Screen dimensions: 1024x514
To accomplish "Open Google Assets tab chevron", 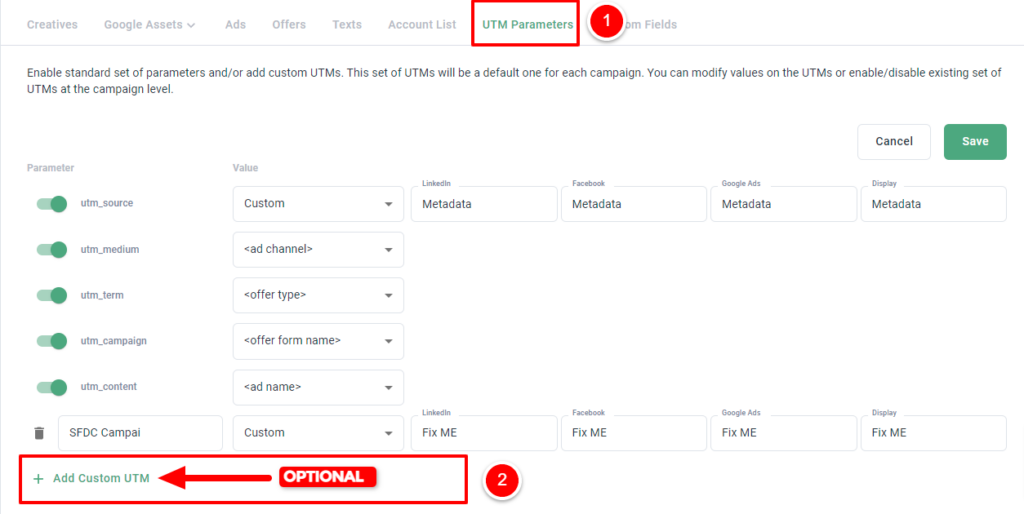I will tap(191, 25).
